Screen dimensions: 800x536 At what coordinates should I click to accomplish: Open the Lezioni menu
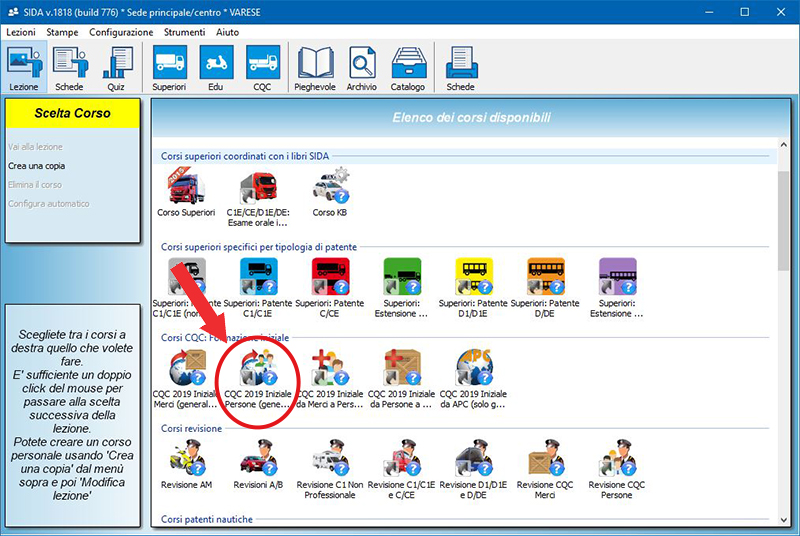click(21, 32)
